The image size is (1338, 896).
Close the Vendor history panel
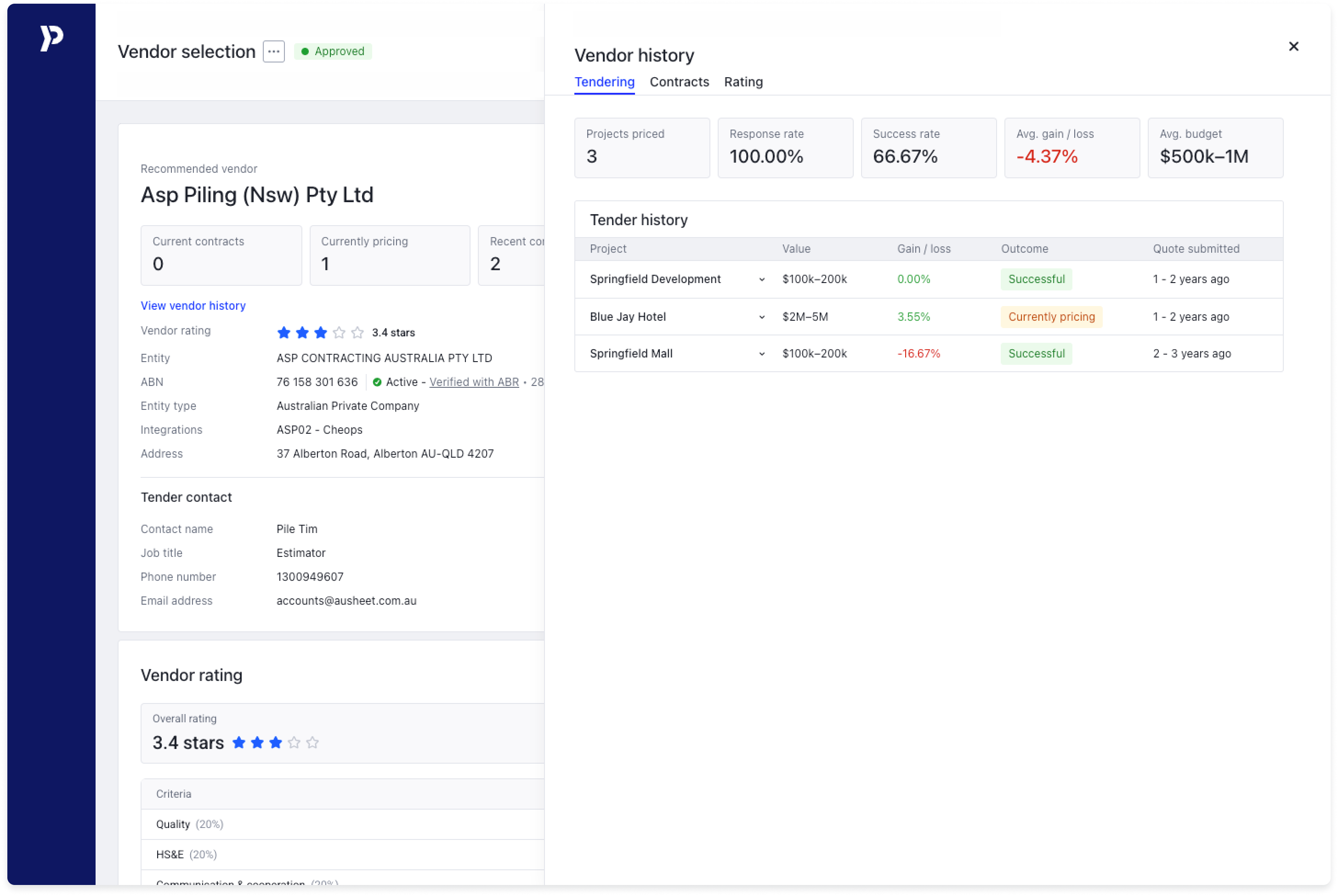point(1293,46)
